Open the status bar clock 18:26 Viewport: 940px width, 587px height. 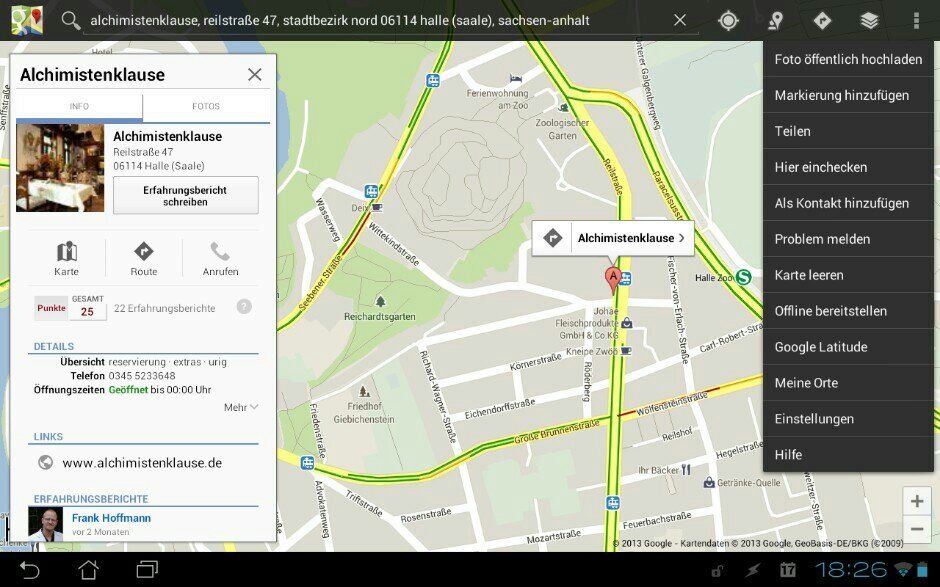click(851, 569)
